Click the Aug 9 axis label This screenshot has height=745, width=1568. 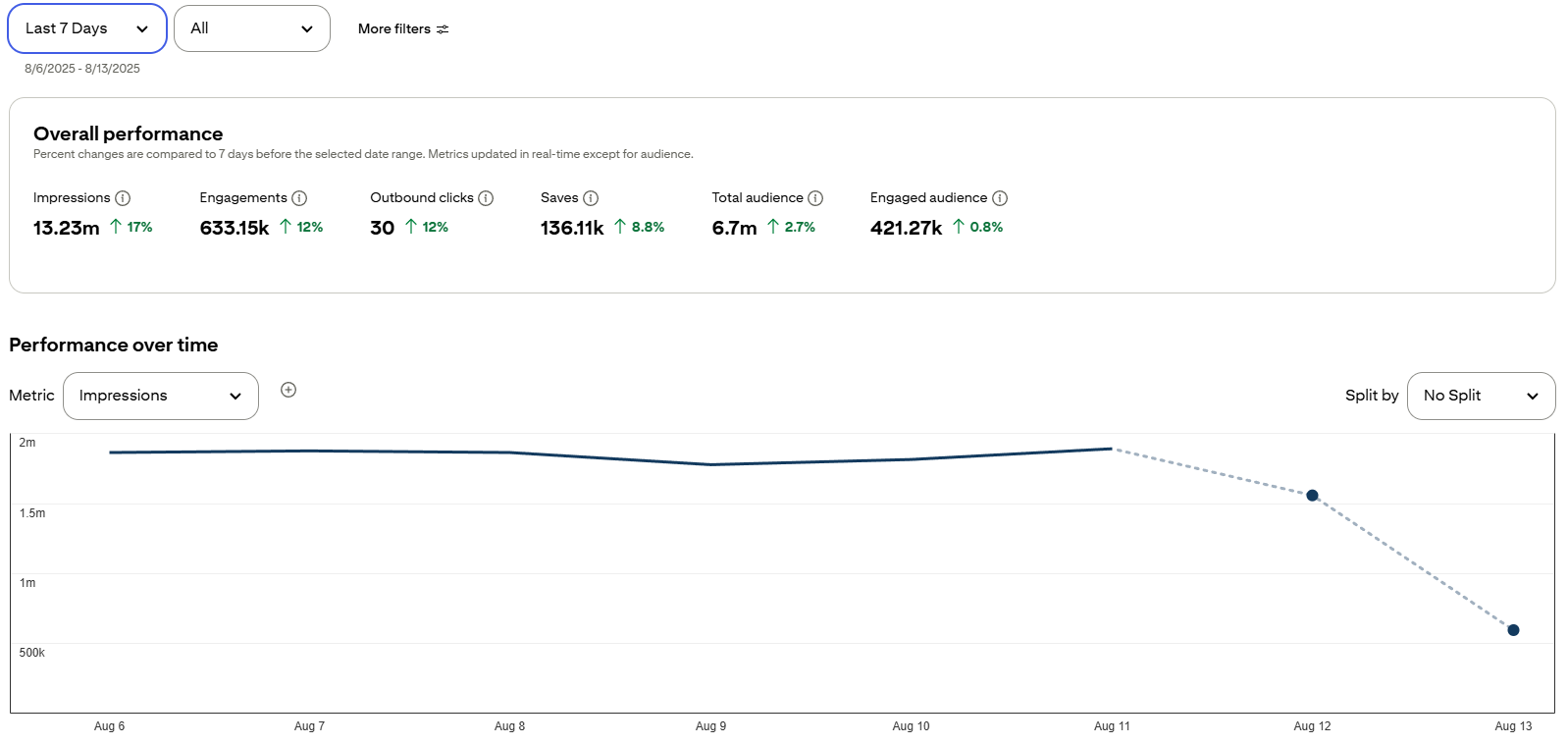pyautogui.click(x=710, y=726)
